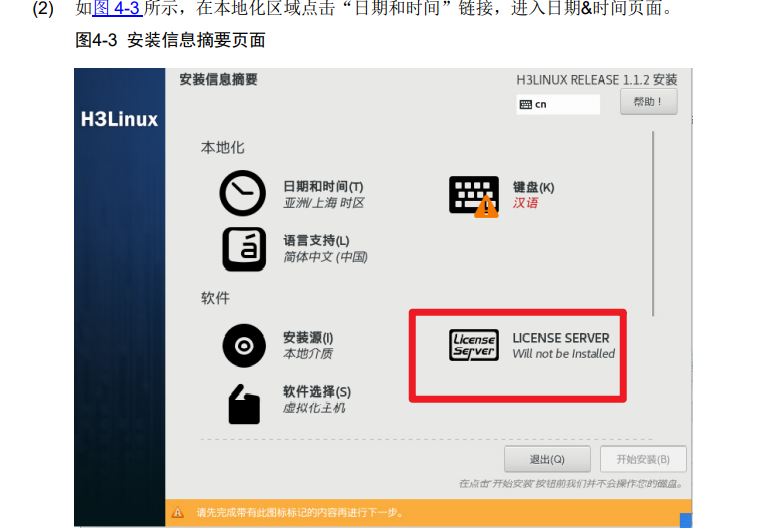Click the orange warning message text
The image size is (762, 531).
tap(300, 513)
